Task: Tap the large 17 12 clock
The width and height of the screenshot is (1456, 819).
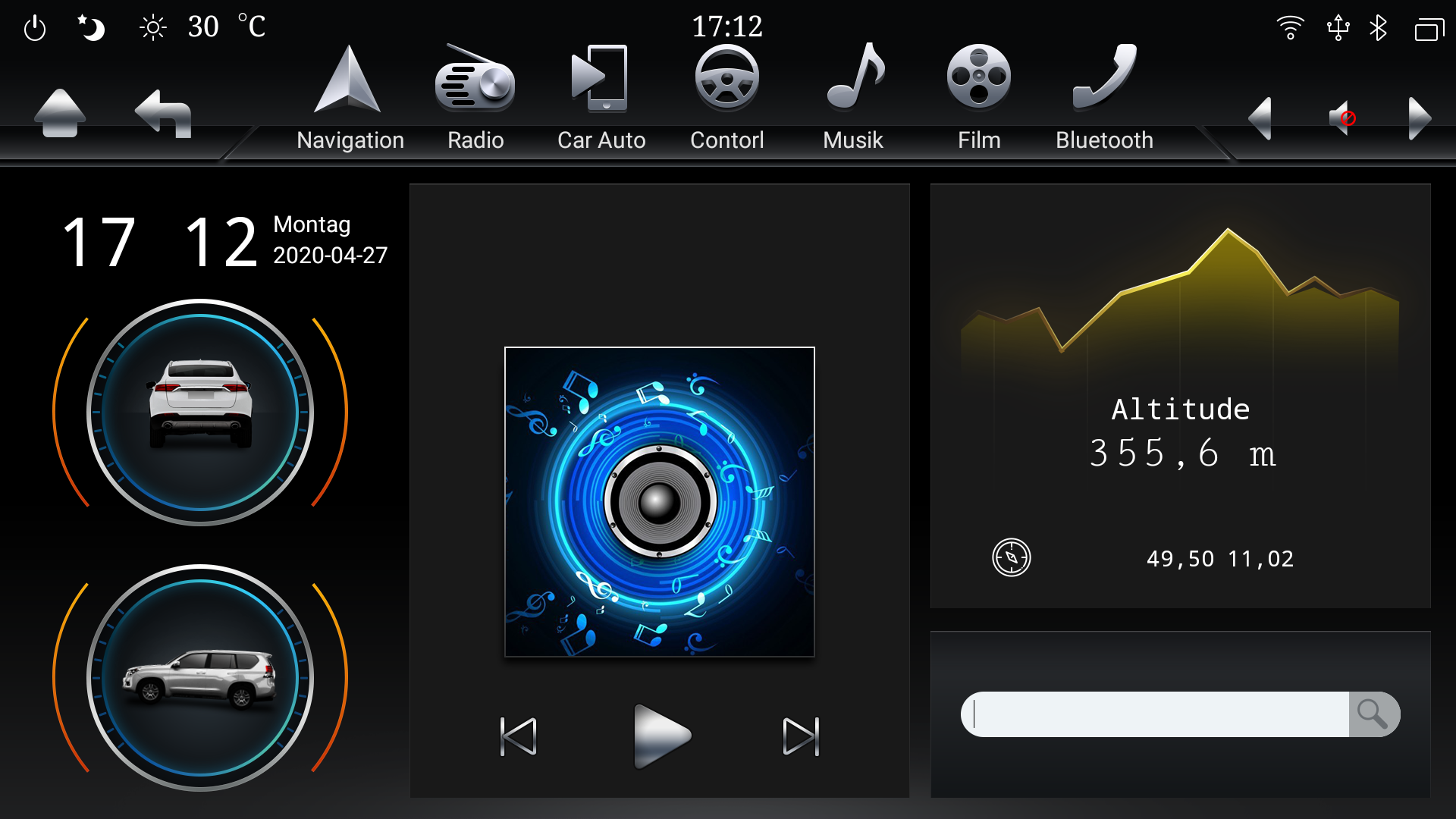Action: tap(160, 243)
